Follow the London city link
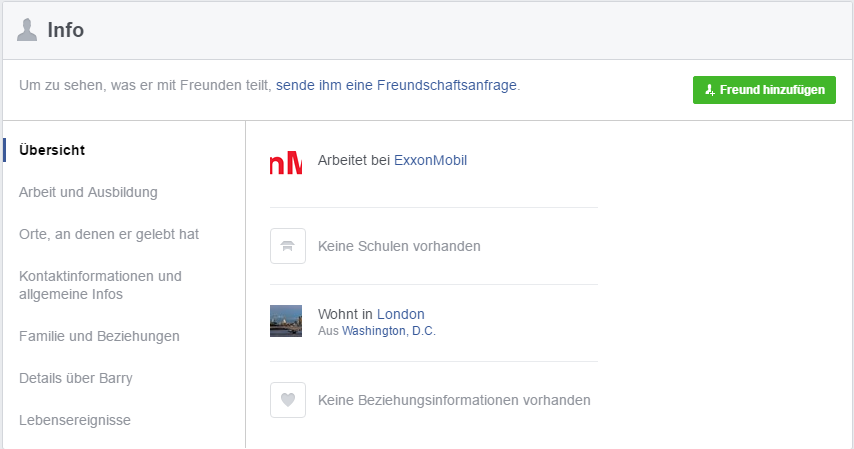Viewport: 854px width, 449px height. [x=401, y=314]
